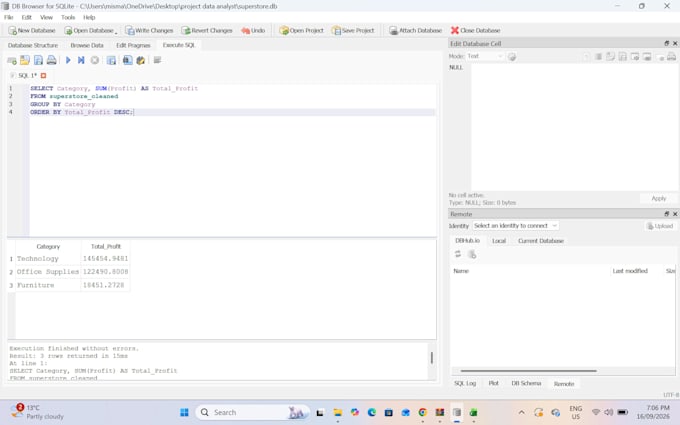Open the Edit menu
The height and width of the screenshot is (425, 680).
point(26,17)
